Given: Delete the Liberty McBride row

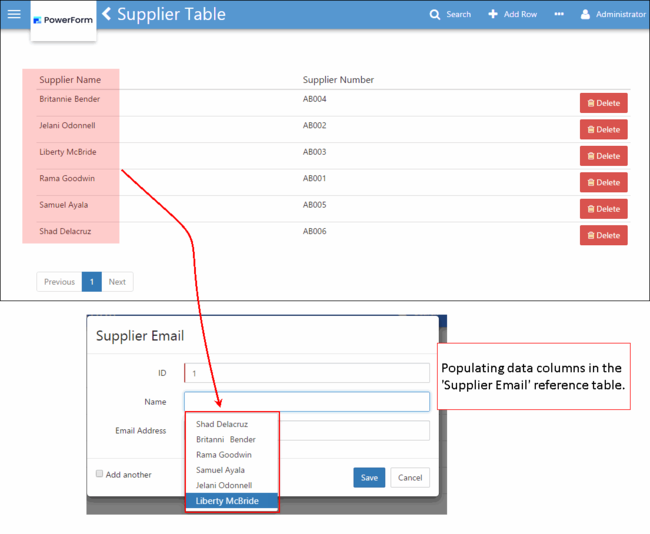Looking at the screenshot, I should pyautogui.click(x=603, y=156).
